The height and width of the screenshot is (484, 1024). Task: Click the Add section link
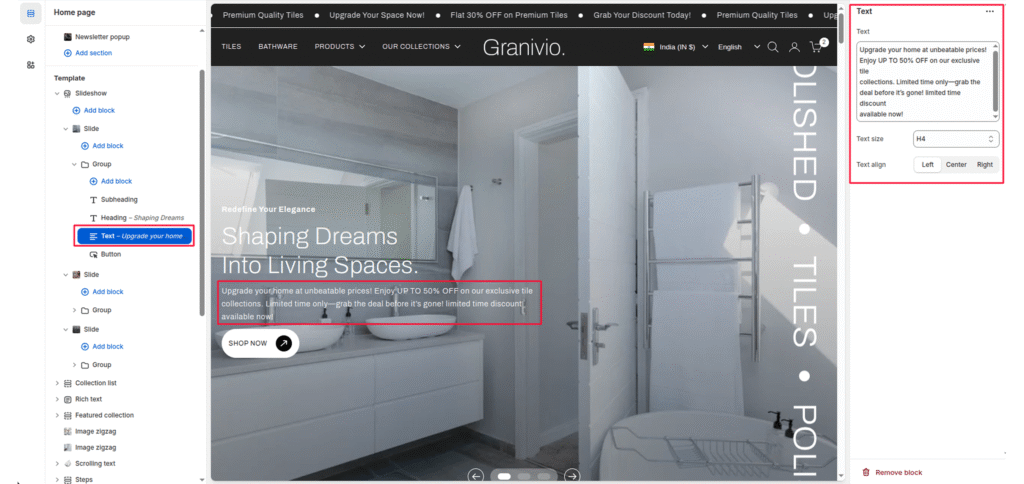[93, 53]
